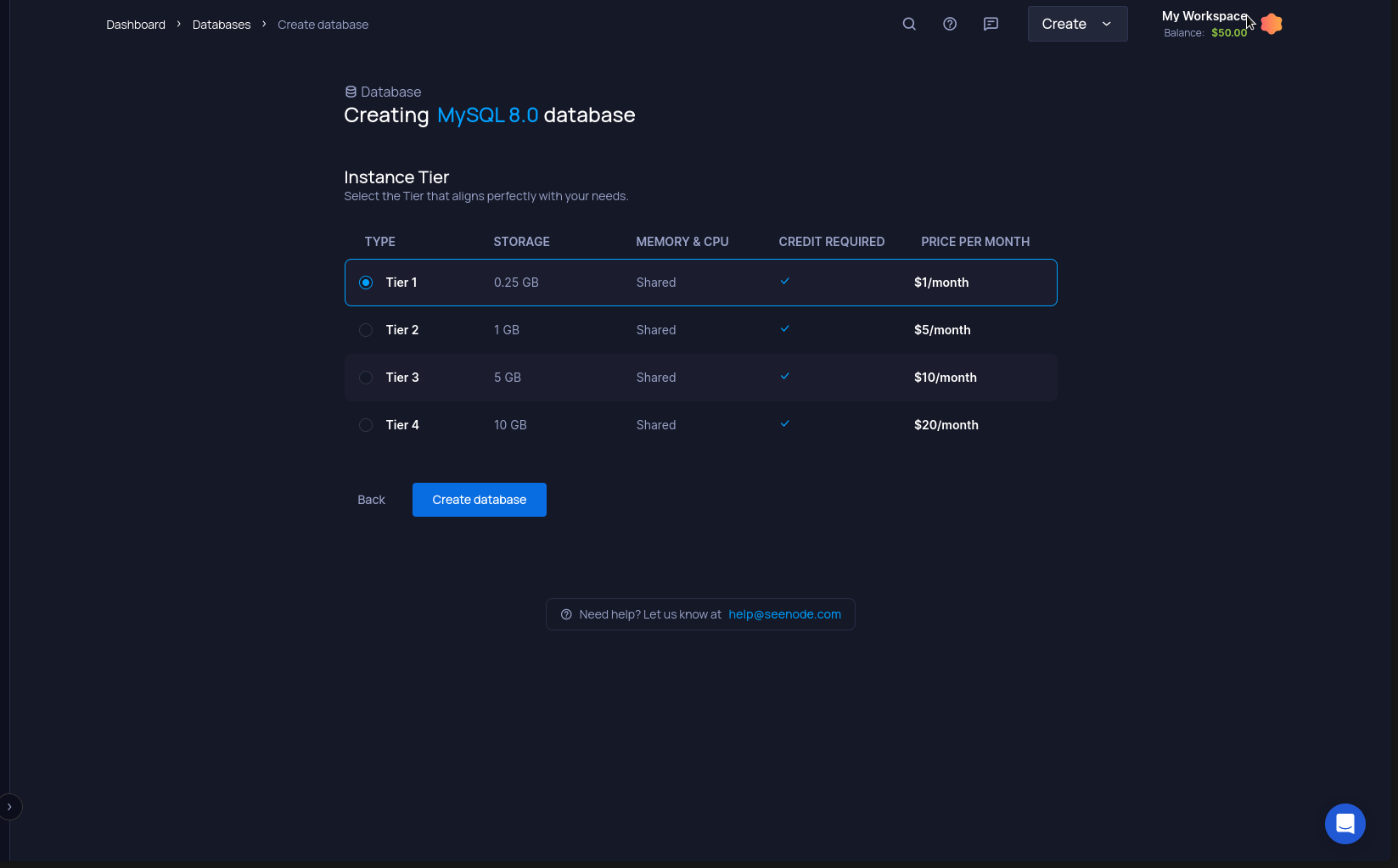Open the Create dropdown menu
This screenshot has height=868, width=1398.
point(1077,24)
